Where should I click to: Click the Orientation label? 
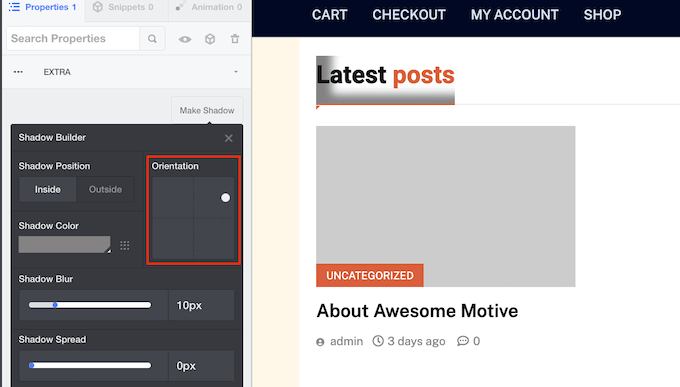(175, 166)
